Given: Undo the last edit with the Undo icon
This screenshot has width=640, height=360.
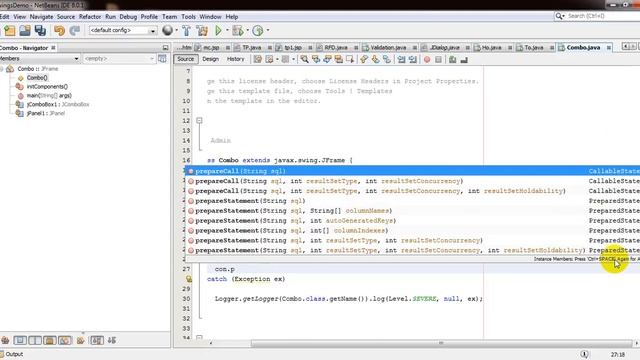Looking at the screenshot, I should (x=60, y=31).
